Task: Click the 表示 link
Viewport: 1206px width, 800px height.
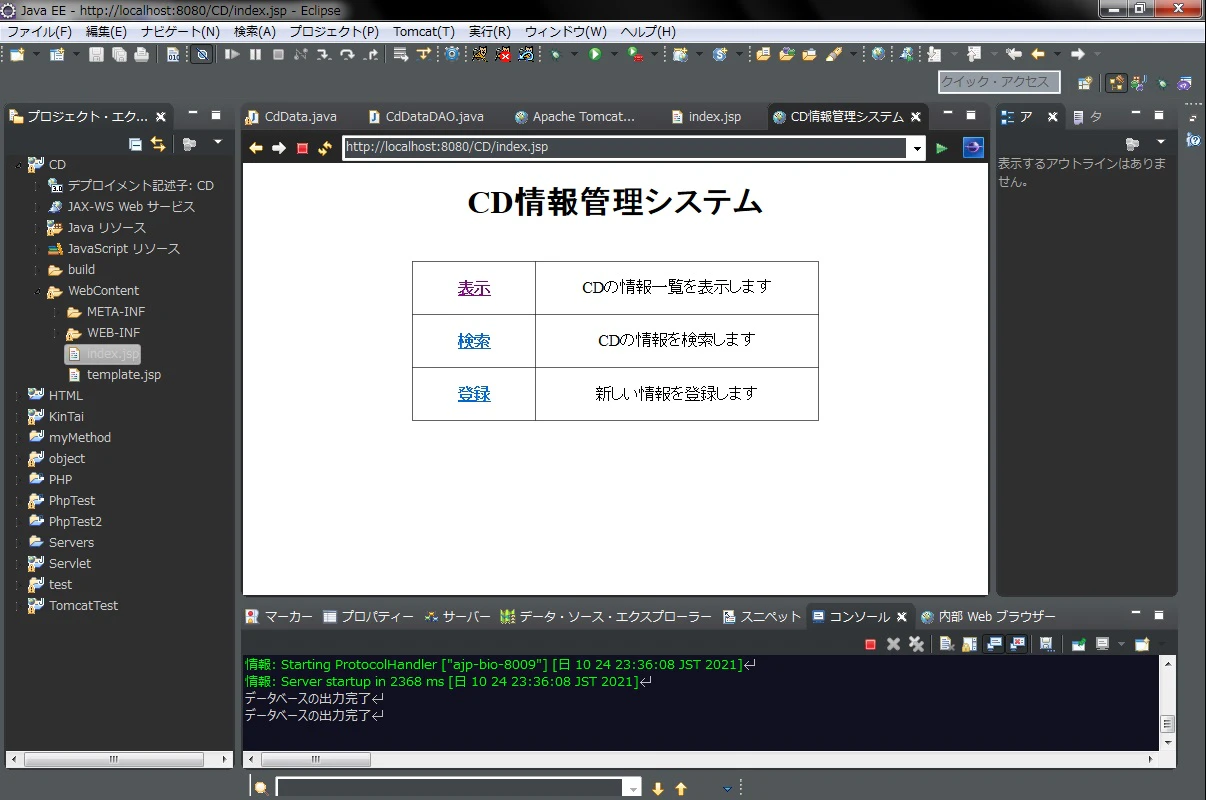Action: [x=474, y=288]
